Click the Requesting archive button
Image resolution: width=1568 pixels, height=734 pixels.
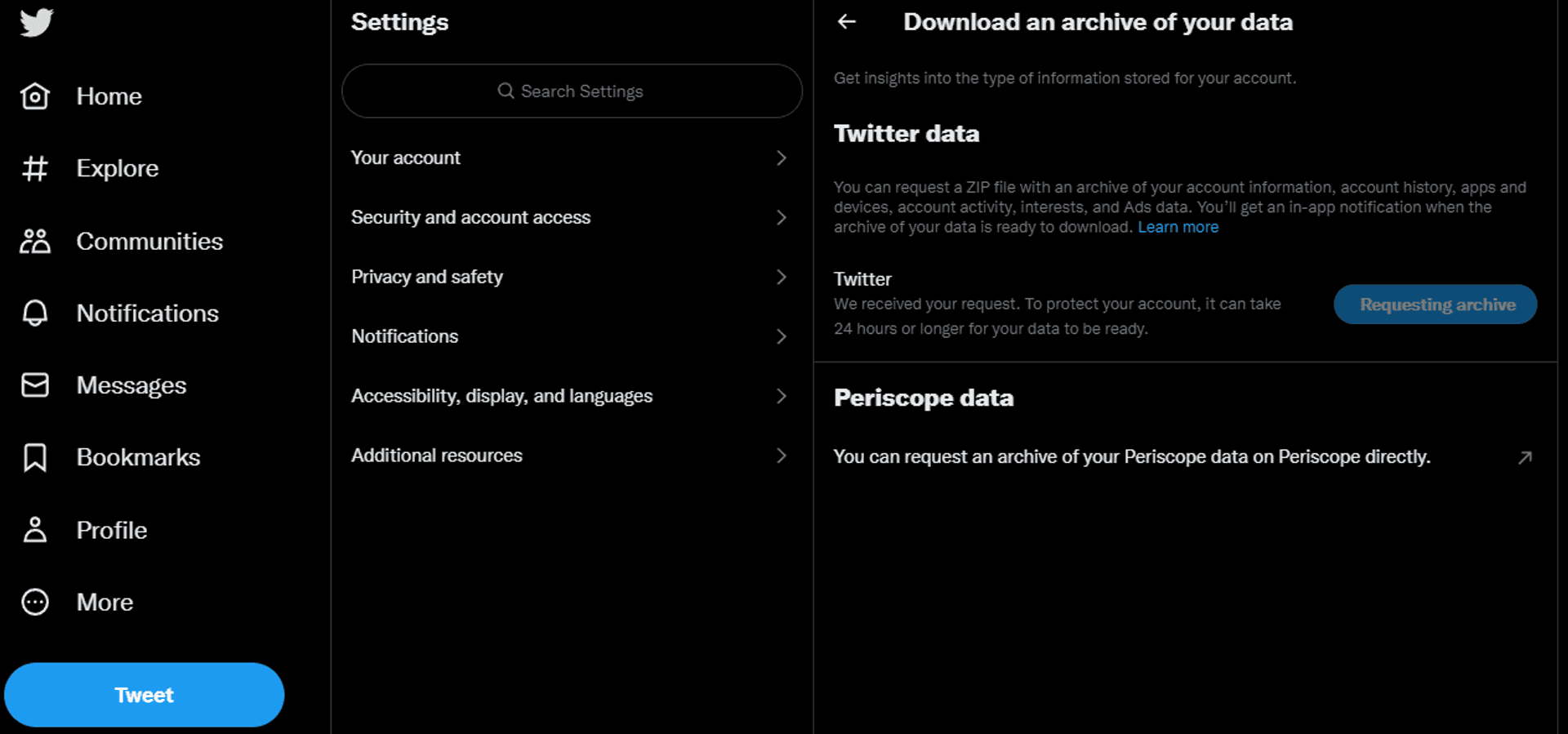point(1436,304)
